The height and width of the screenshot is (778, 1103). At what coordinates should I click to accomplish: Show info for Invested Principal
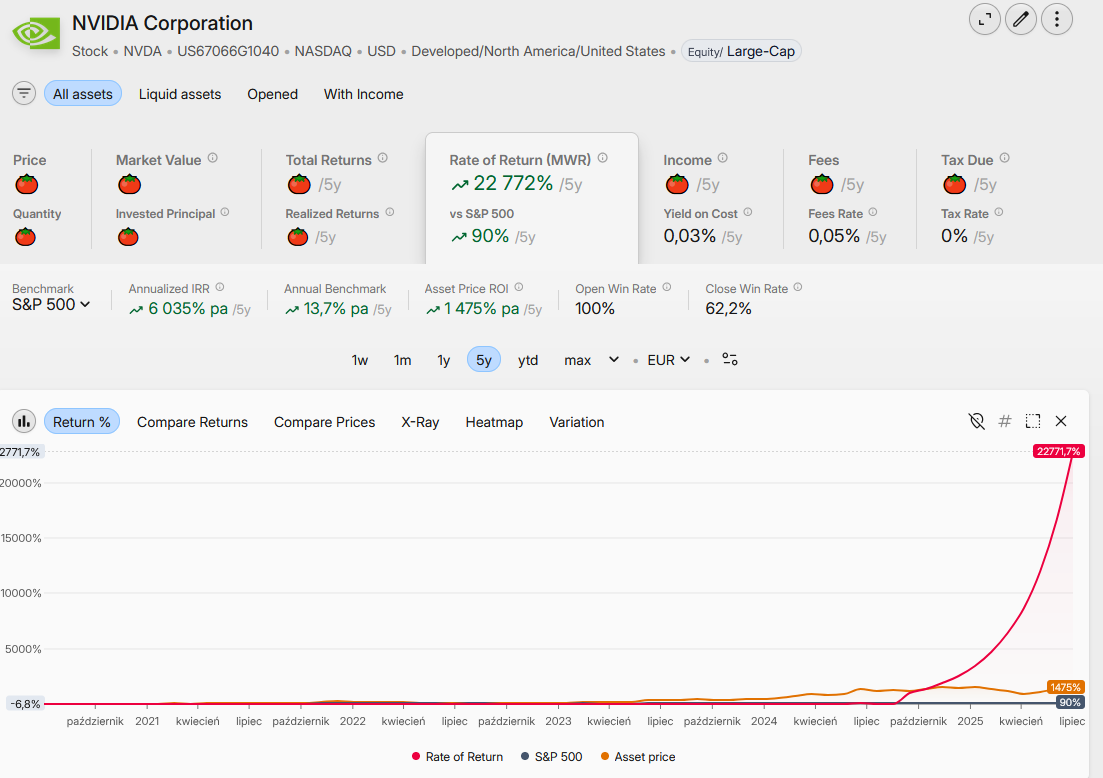[x=224, y=212]
